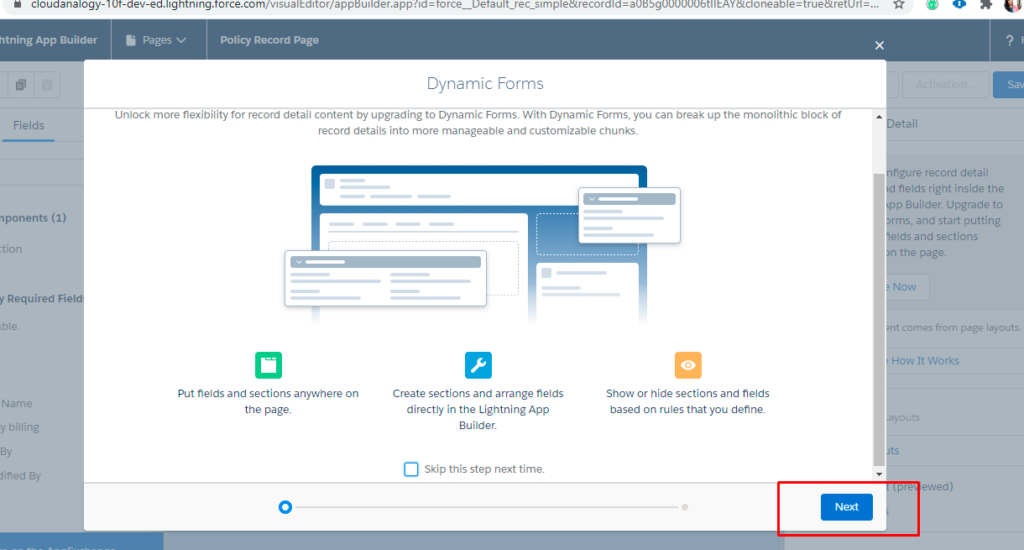1024x550 pixels.
Task: Click the dialog scrollbar down arrow
Action: coord(879,474)
